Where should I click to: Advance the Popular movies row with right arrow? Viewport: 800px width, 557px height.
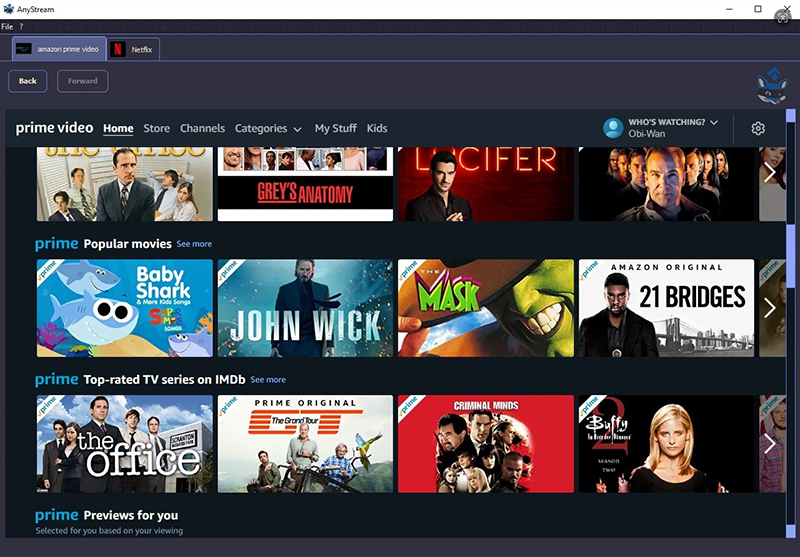[769, 308]
